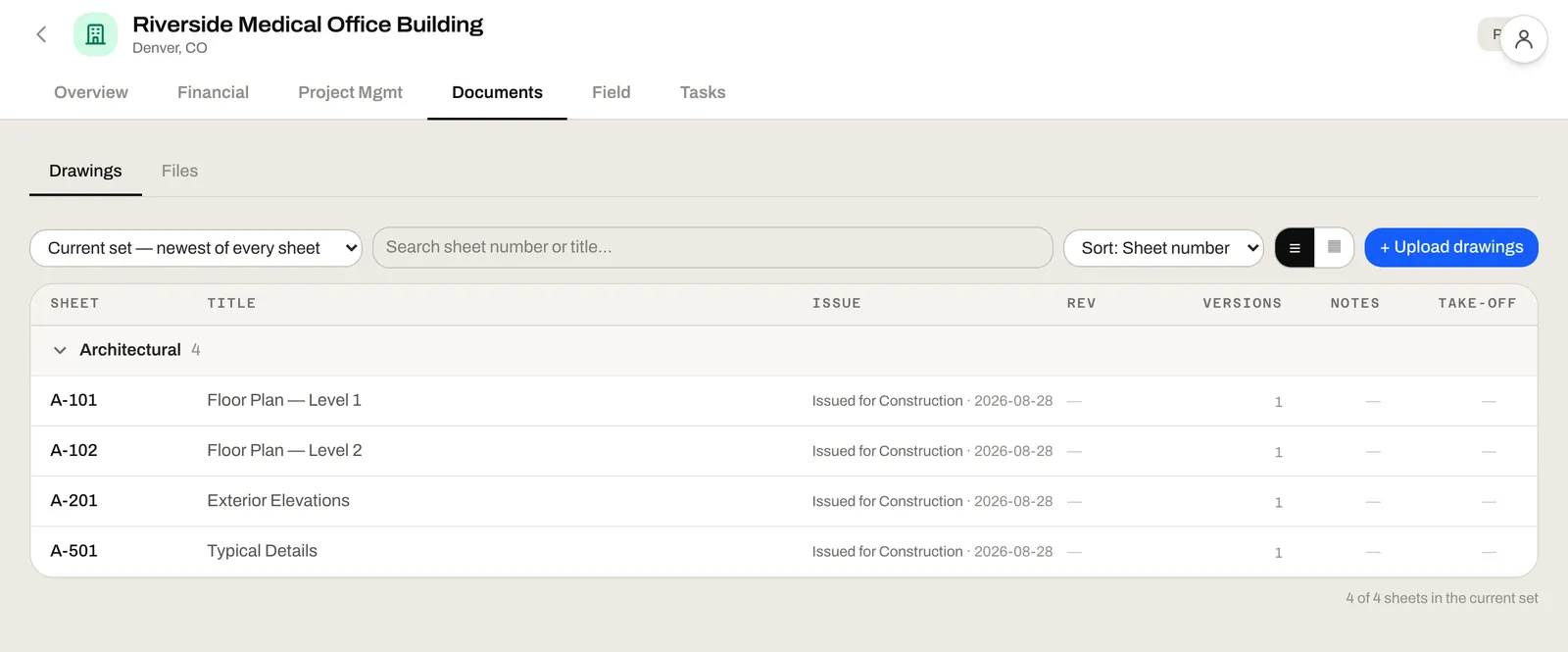
Task: Open sheet A-102
Action: pos(73,450)
